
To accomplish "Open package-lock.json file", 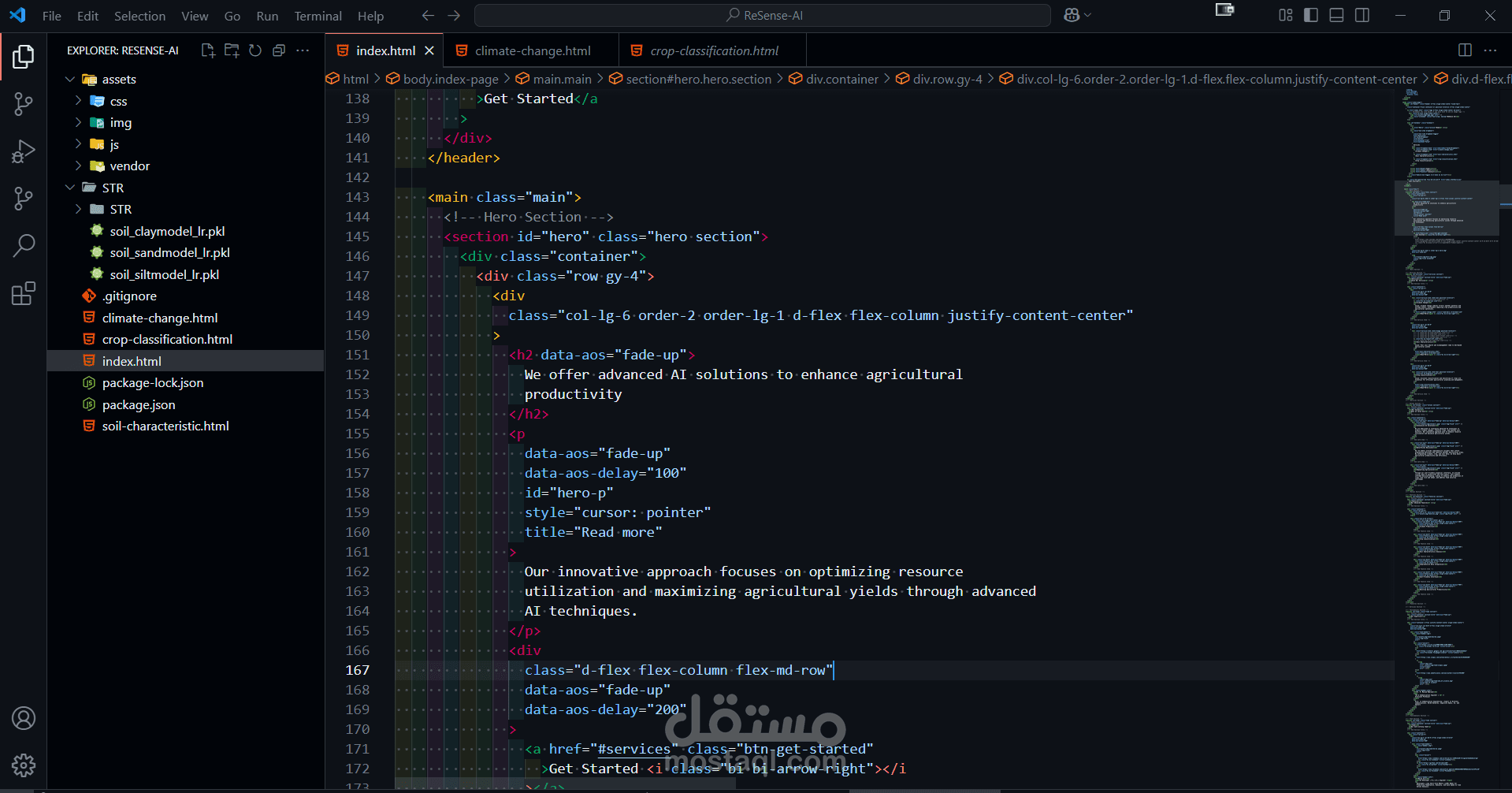I will point(152,382).
